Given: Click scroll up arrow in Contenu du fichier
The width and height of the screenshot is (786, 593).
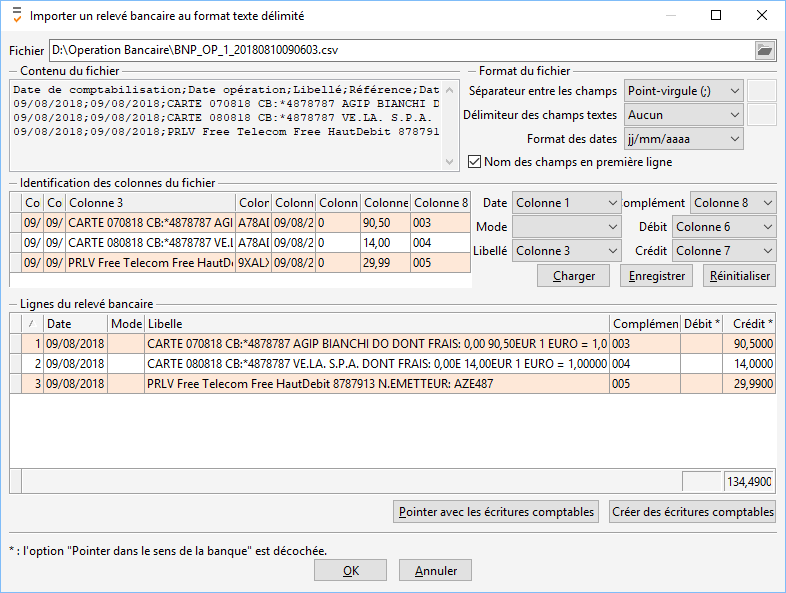Looking at the screenshot, I should coord(450,90).
